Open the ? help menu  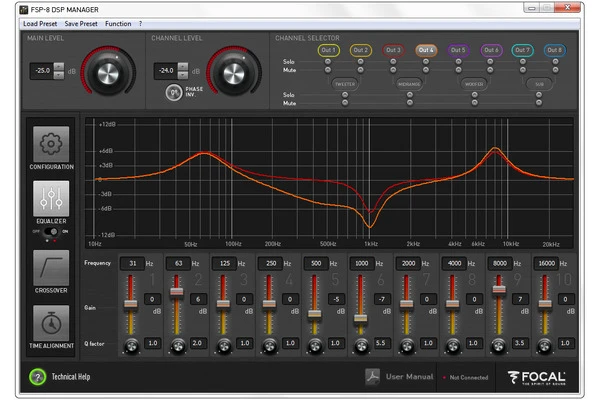(140, 24)
